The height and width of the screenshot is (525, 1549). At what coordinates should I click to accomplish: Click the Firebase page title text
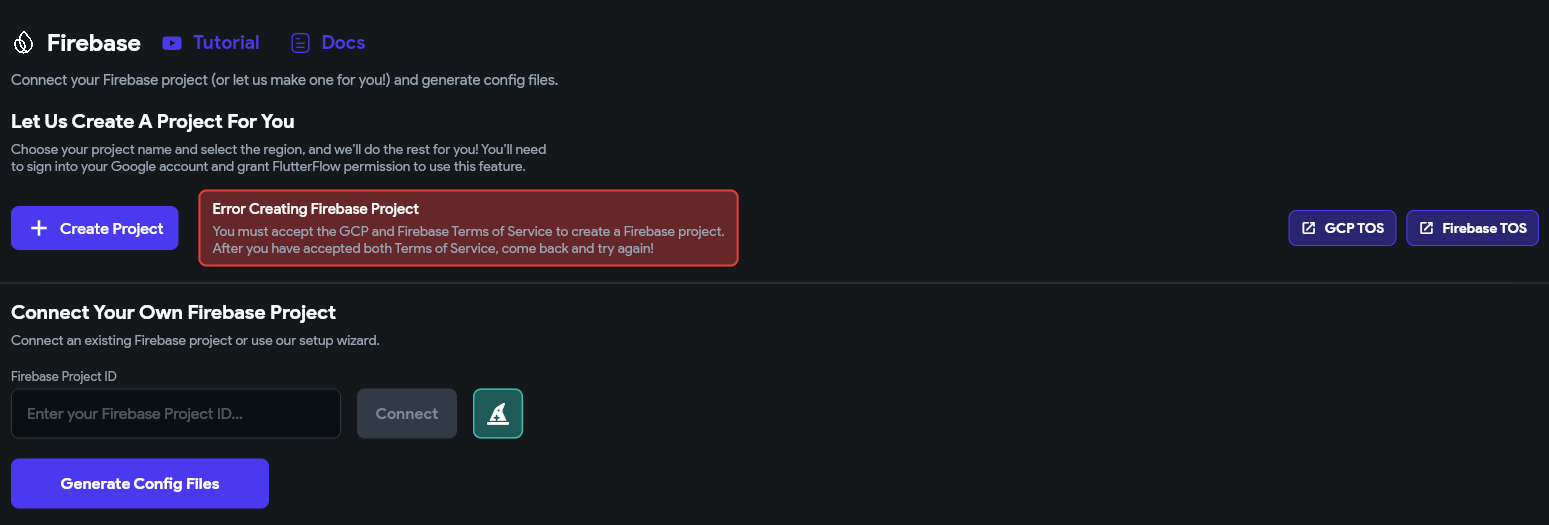tap(94, 43)
